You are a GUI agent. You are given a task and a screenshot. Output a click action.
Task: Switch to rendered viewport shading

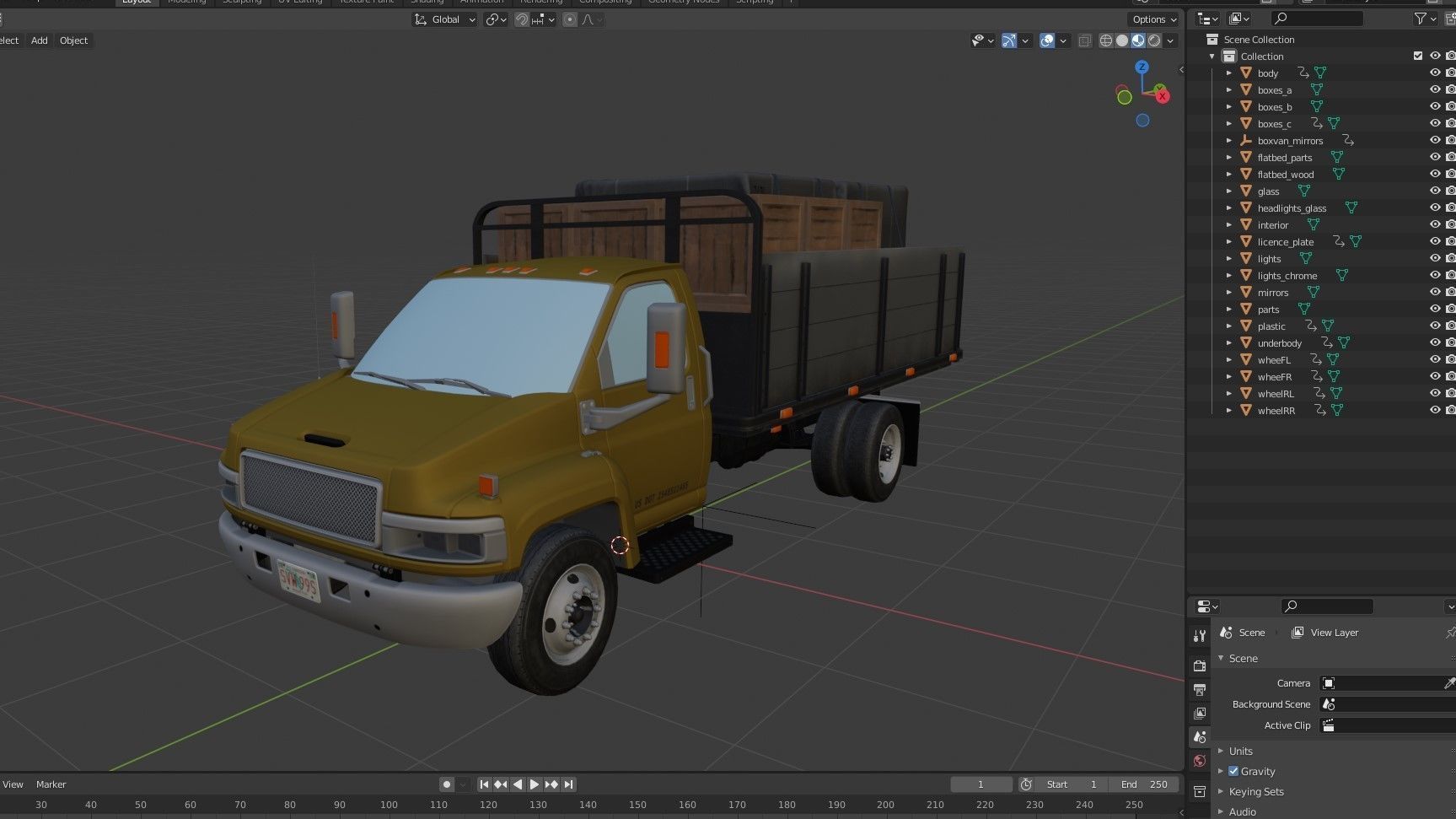1154,40
